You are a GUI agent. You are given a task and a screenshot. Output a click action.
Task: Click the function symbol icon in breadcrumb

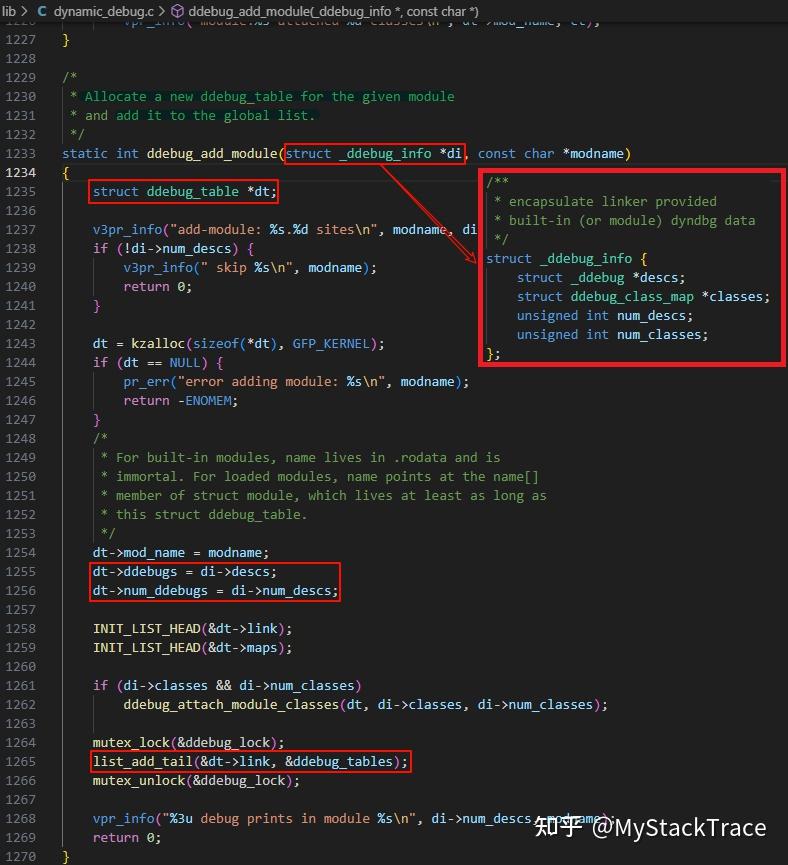click(x=177, y=10)
